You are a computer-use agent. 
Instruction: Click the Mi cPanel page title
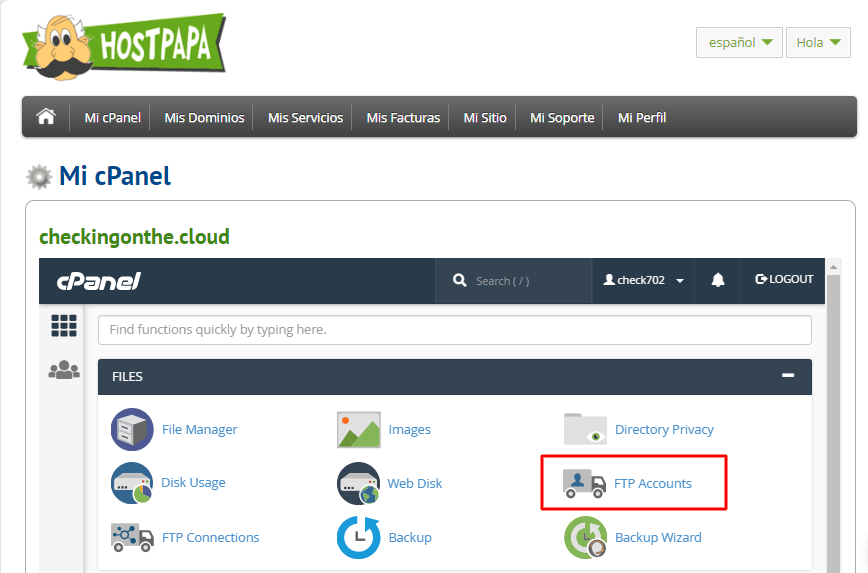(115, 176)
